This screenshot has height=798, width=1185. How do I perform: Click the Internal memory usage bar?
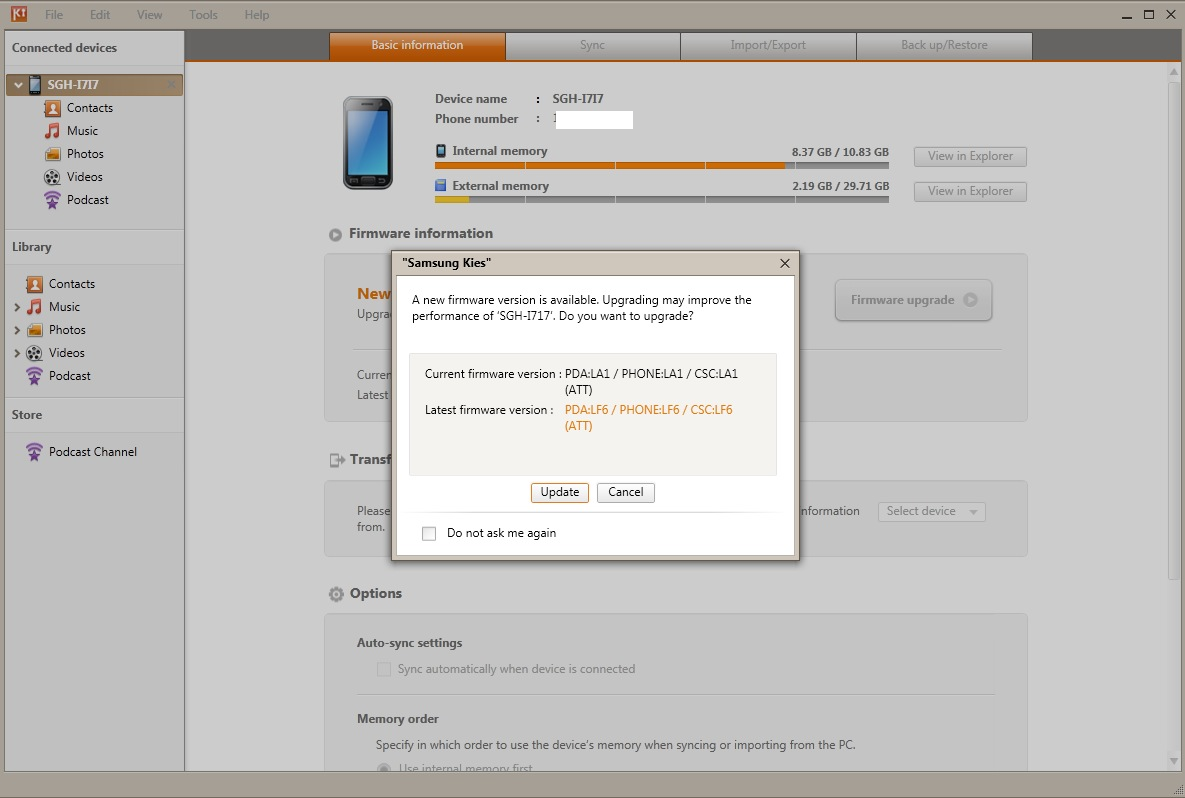[661, 165]
